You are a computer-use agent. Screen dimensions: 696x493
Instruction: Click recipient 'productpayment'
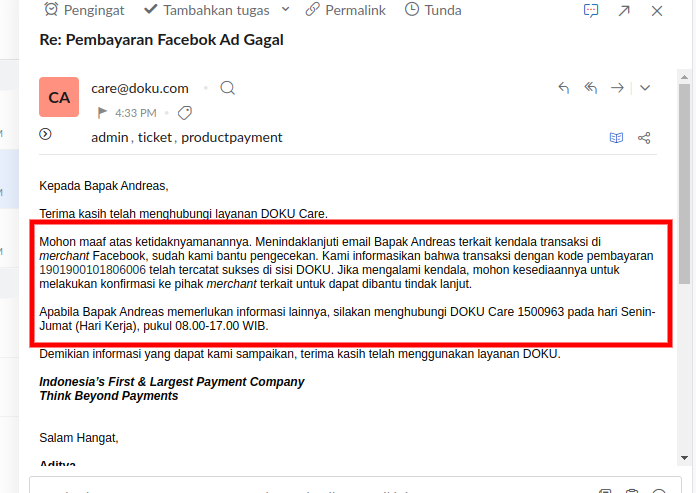[x=232, y=138]
